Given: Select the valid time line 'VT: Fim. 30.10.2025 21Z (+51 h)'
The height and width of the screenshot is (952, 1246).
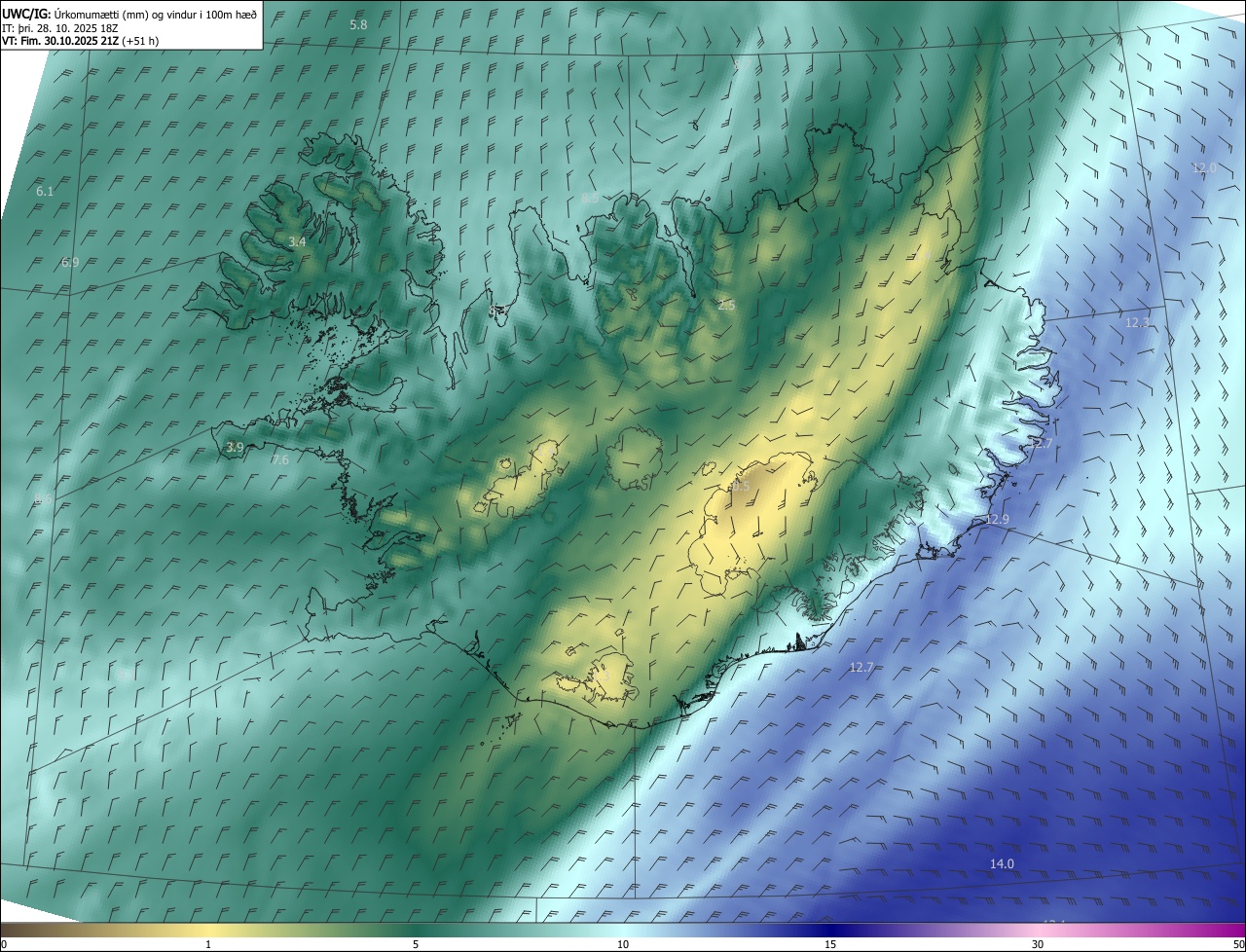Looking at the screenshot, I should 80,41.
